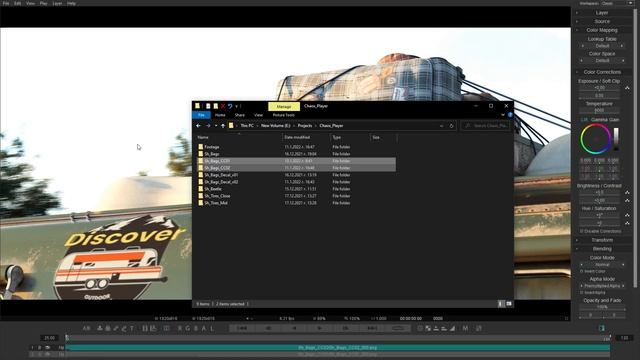
Task: Click inside the color wheel
Action: point(596,139)
